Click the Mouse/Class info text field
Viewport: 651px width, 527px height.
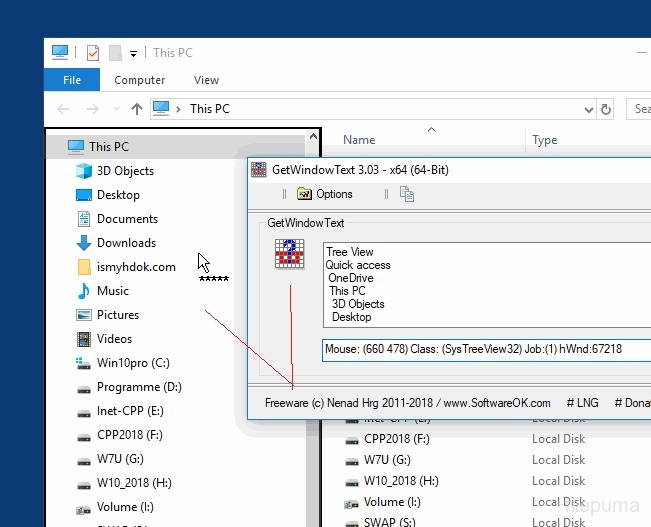[485, 350]
